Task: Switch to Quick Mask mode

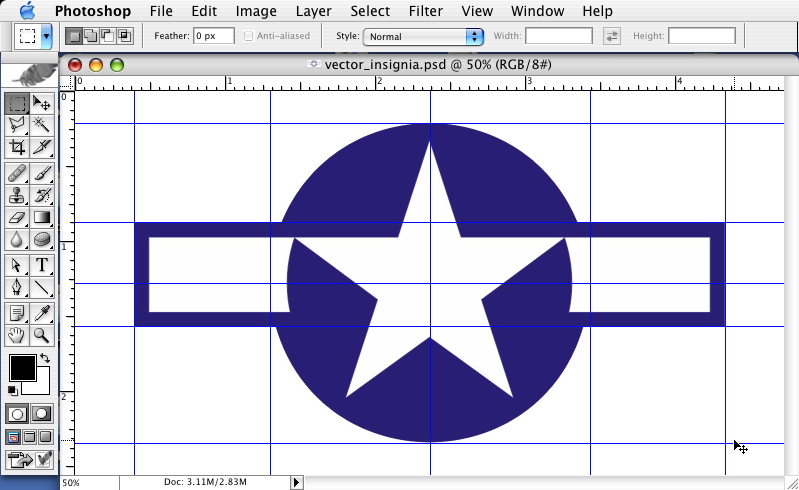Action: coord(42,414)
